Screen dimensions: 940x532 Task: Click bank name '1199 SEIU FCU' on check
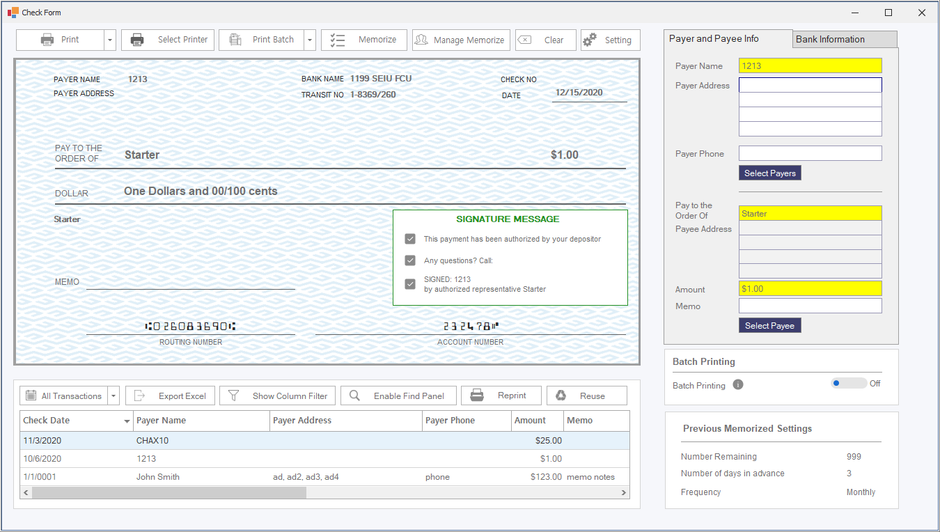click(381, 79)
